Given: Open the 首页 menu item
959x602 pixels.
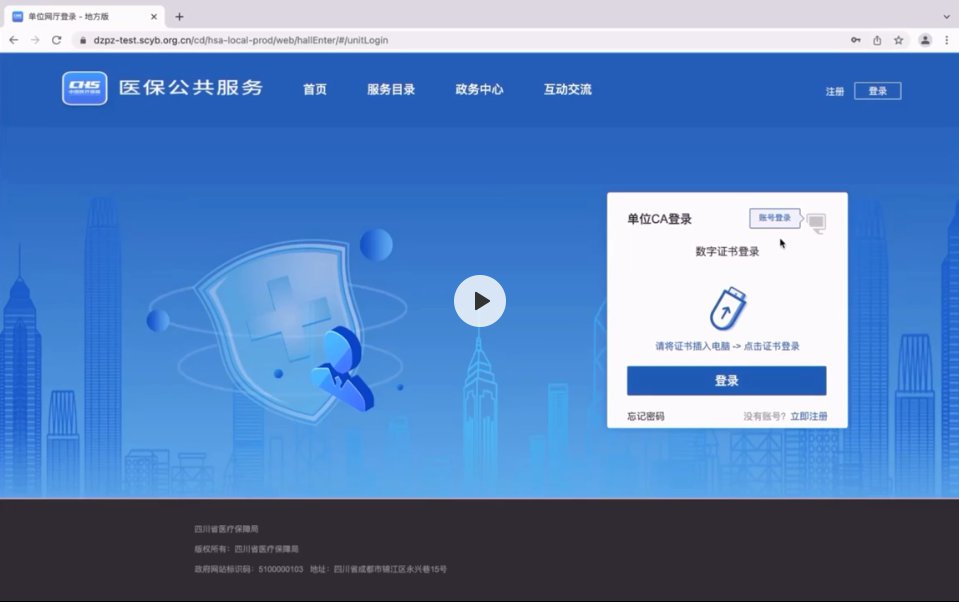Looking at the screenshot, I should (315, 89).
